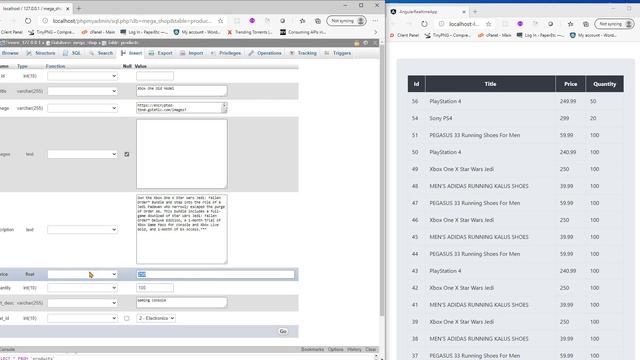The height and width of the screenshot is (360, 640).
Task: Open Favorites icon in Angular app window
Action: click(571, 24)
